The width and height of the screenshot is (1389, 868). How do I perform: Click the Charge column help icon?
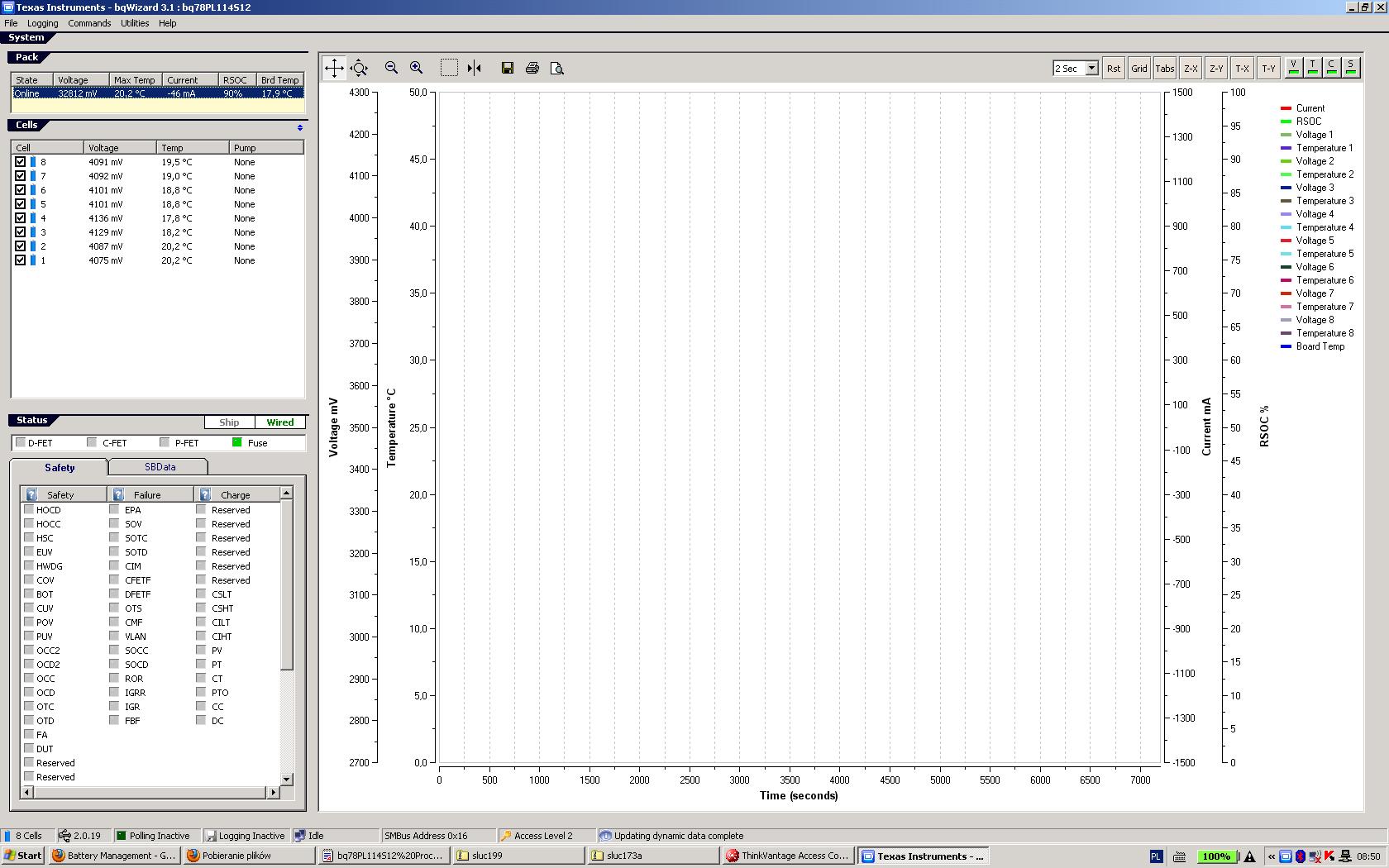tap(205, 494)
